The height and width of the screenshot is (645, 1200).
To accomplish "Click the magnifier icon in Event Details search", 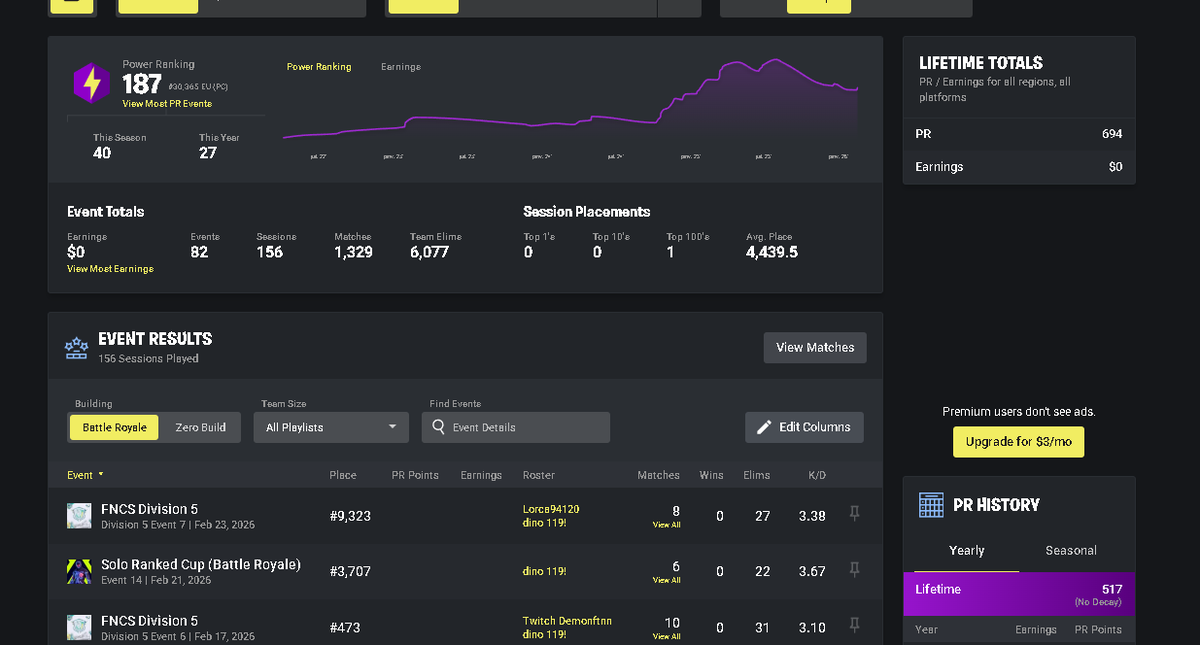I will (x=438, y=427).
